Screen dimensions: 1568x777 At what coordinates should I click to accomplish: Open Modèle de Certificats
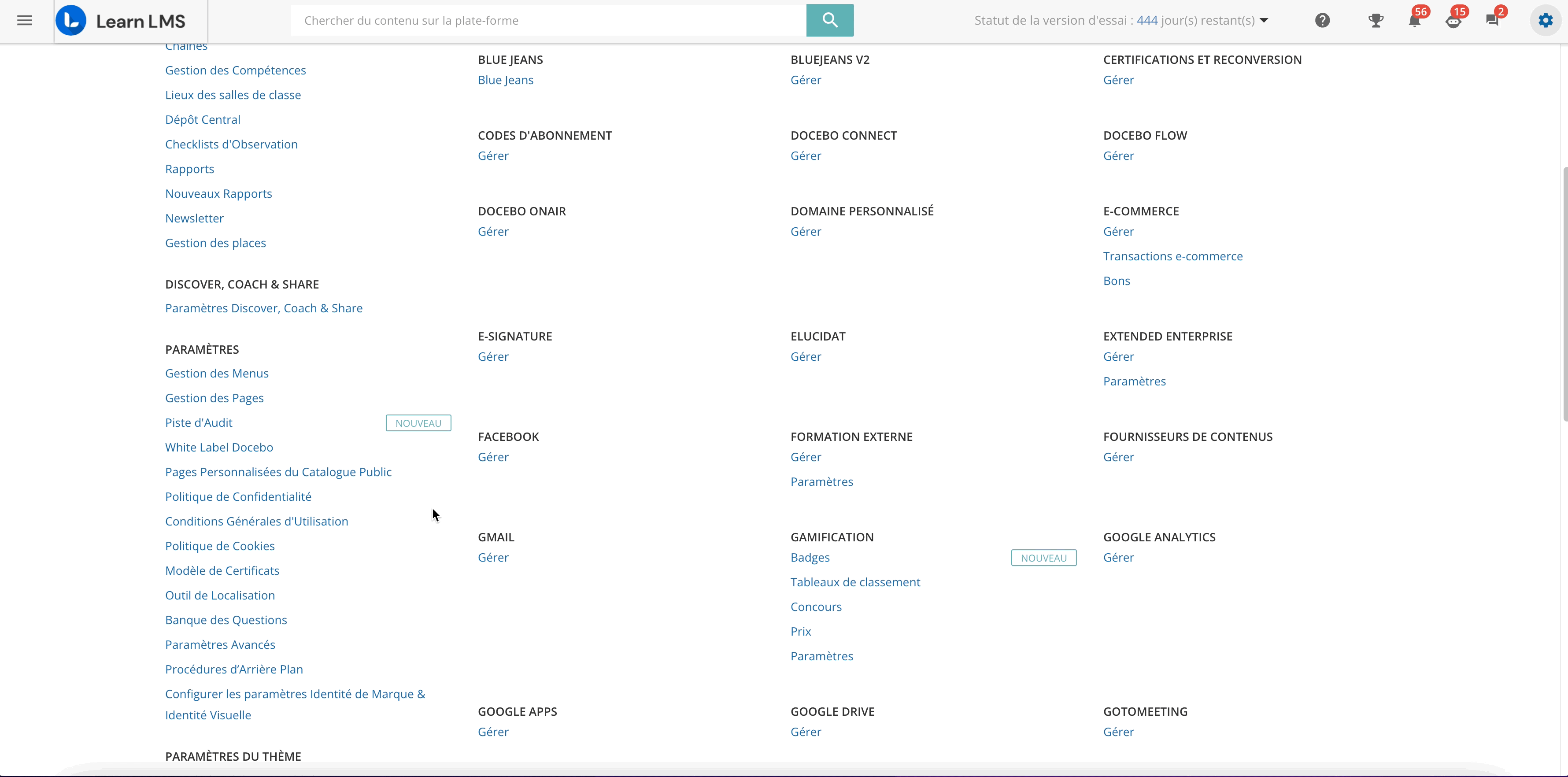click(222, 570)
